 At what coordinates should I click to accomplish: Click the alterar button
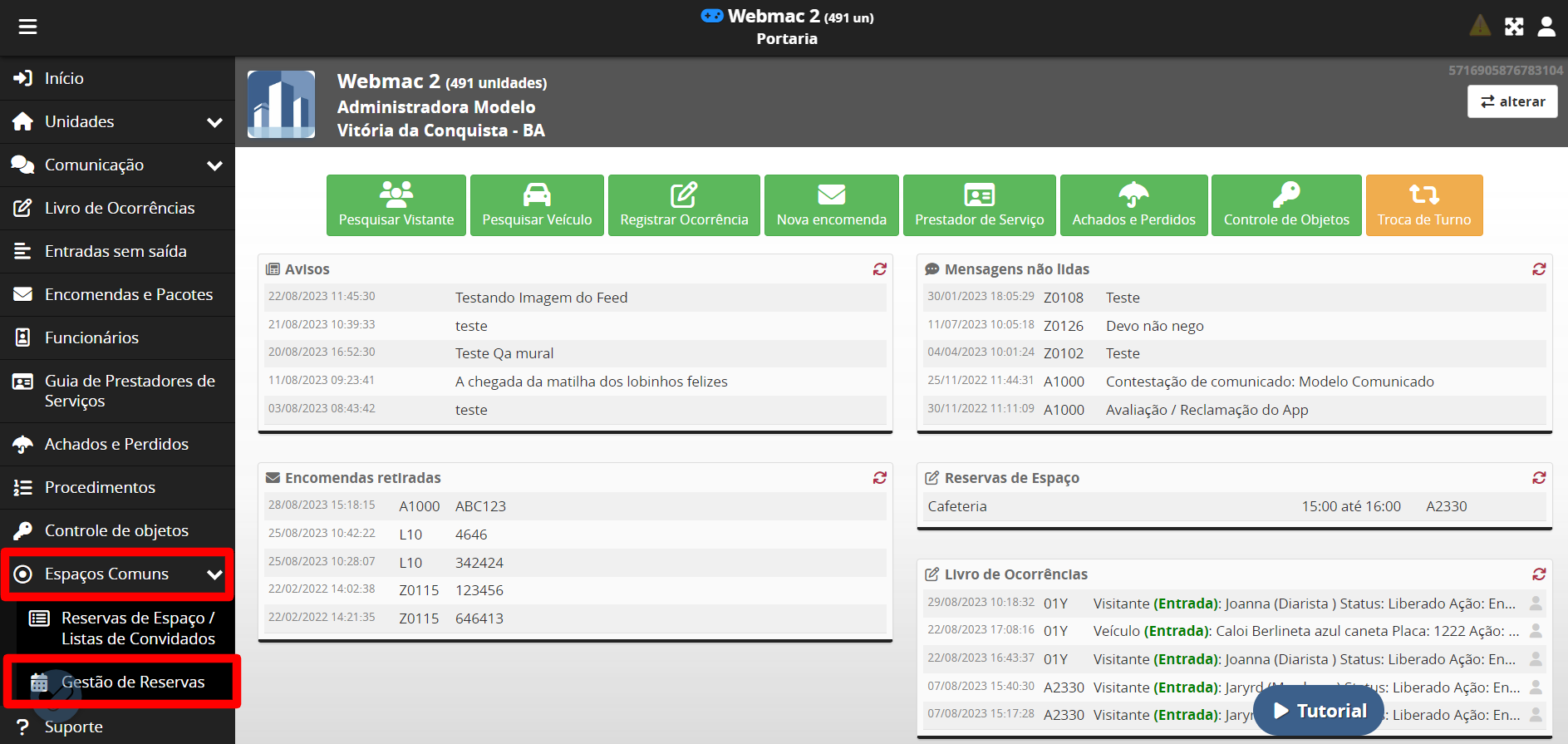(1512, 101)
